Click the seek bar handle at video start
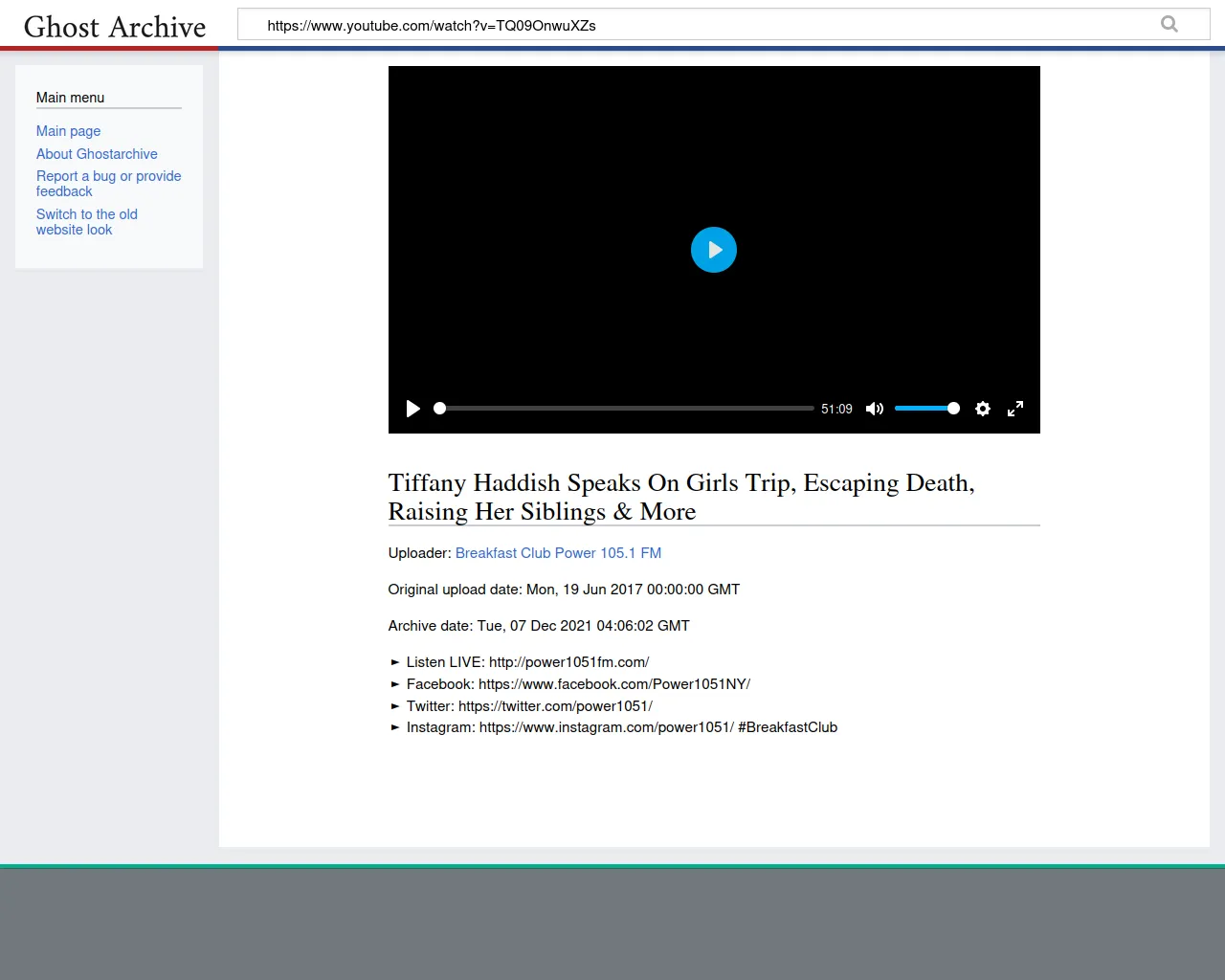This screenshot has height=980, width=1225. tap(439, 409)
